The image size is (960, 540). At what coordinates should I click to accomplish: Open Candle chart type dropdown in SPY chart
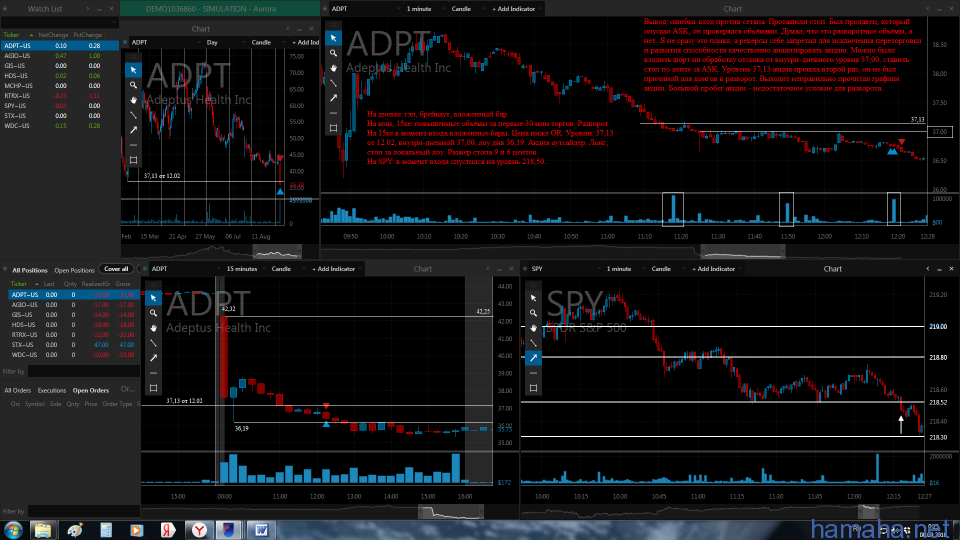pyautogui.click(x=669, y=269)
